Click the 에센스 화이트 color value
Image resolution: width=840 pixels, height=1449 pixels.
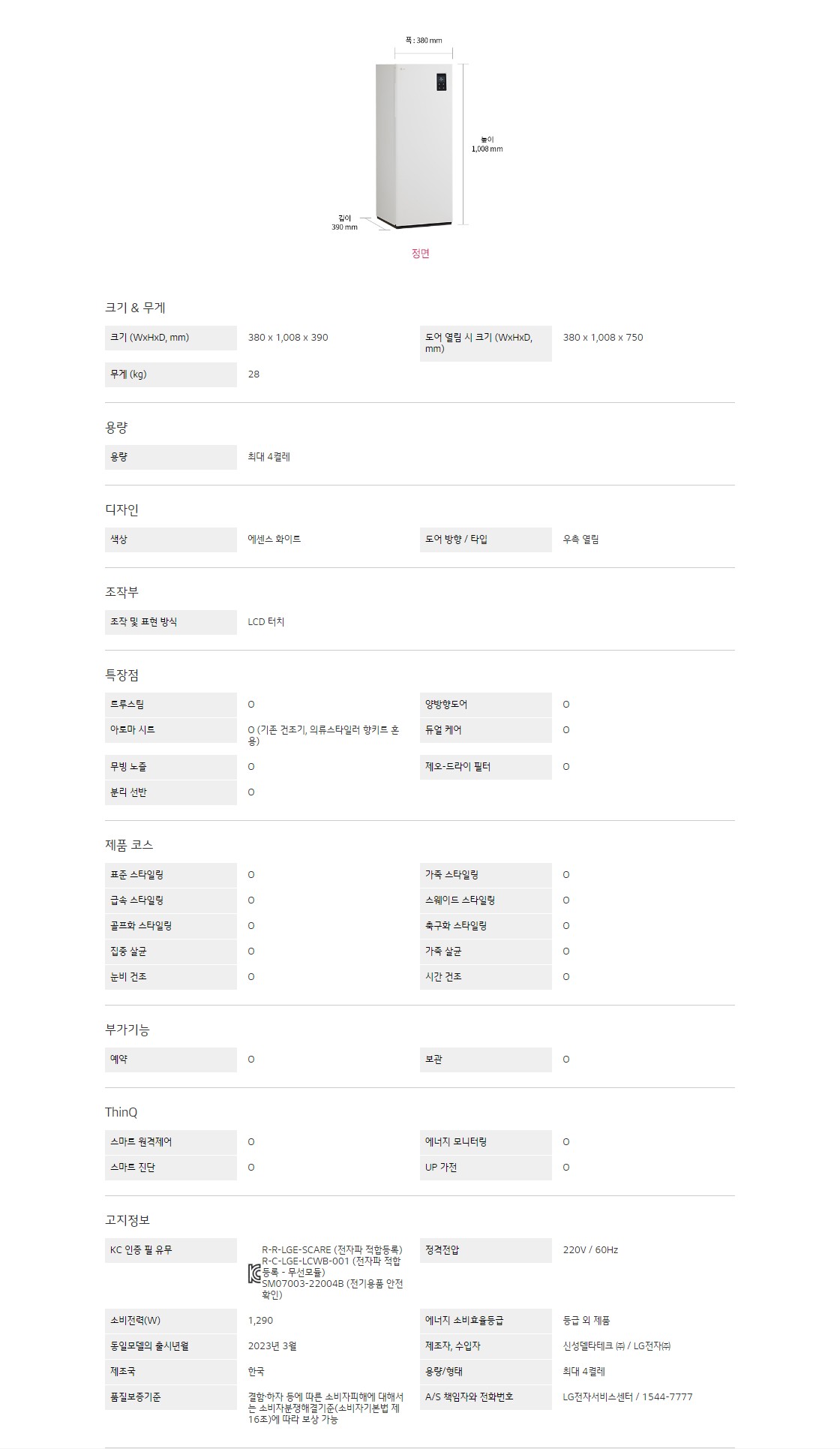click(274, 540)
